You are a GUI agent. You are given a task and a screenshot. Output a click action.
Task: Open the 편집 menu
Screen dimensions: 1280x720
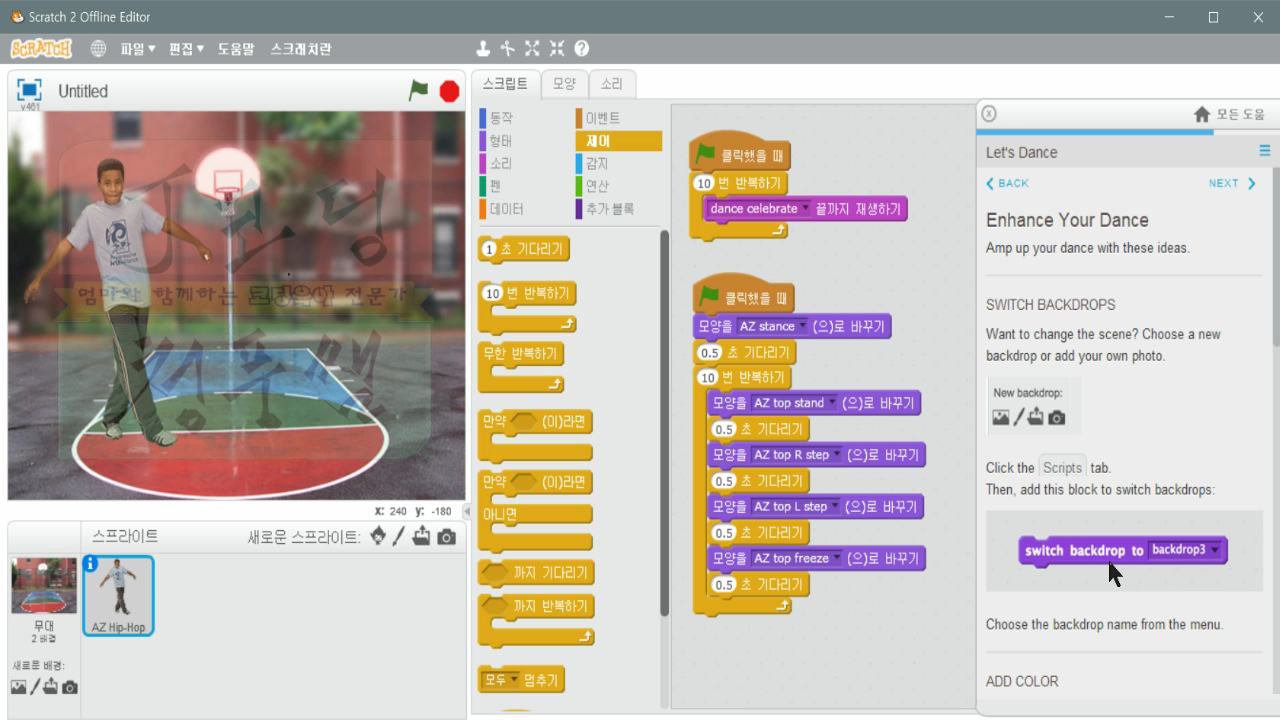pos(186,48)
